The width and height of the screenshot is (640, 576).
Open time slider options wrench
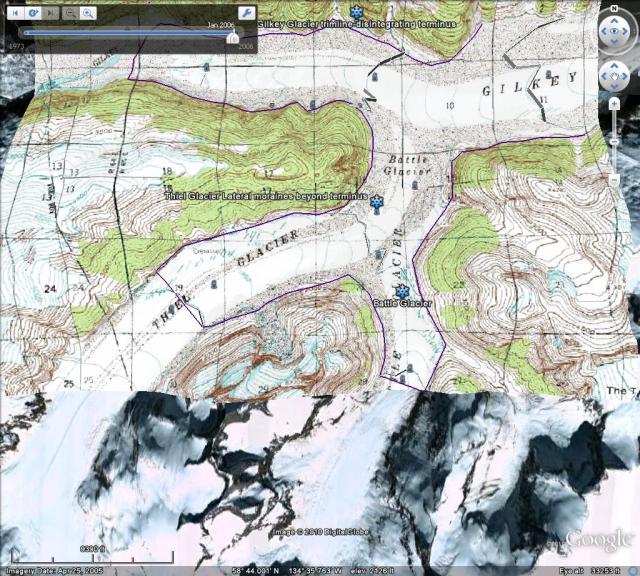(x=247, y=14)
